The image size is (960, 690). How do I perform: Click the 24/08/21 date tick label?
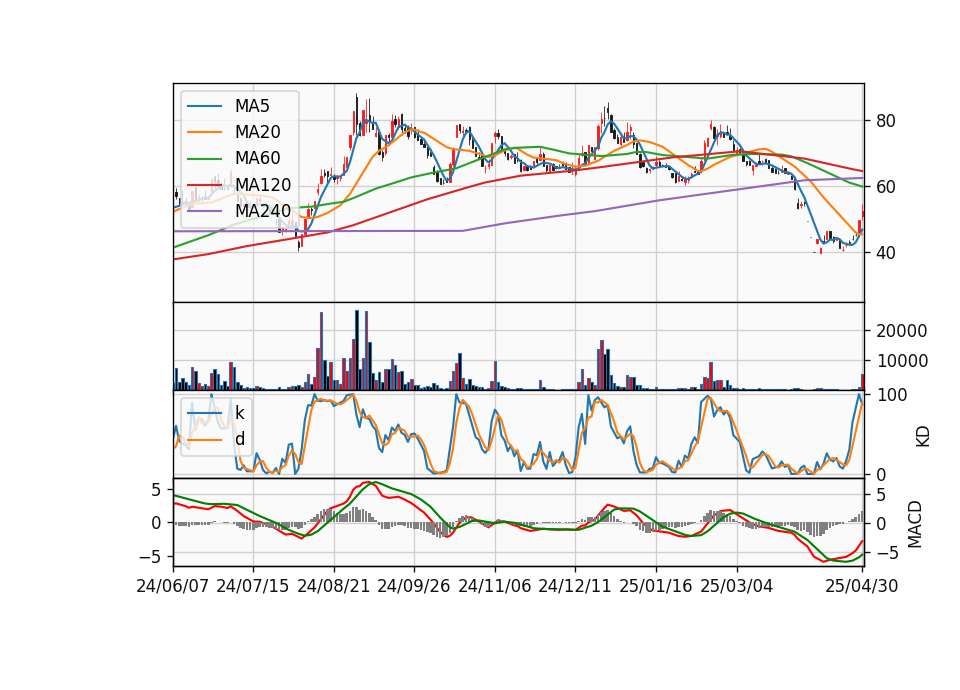(334, 586)
